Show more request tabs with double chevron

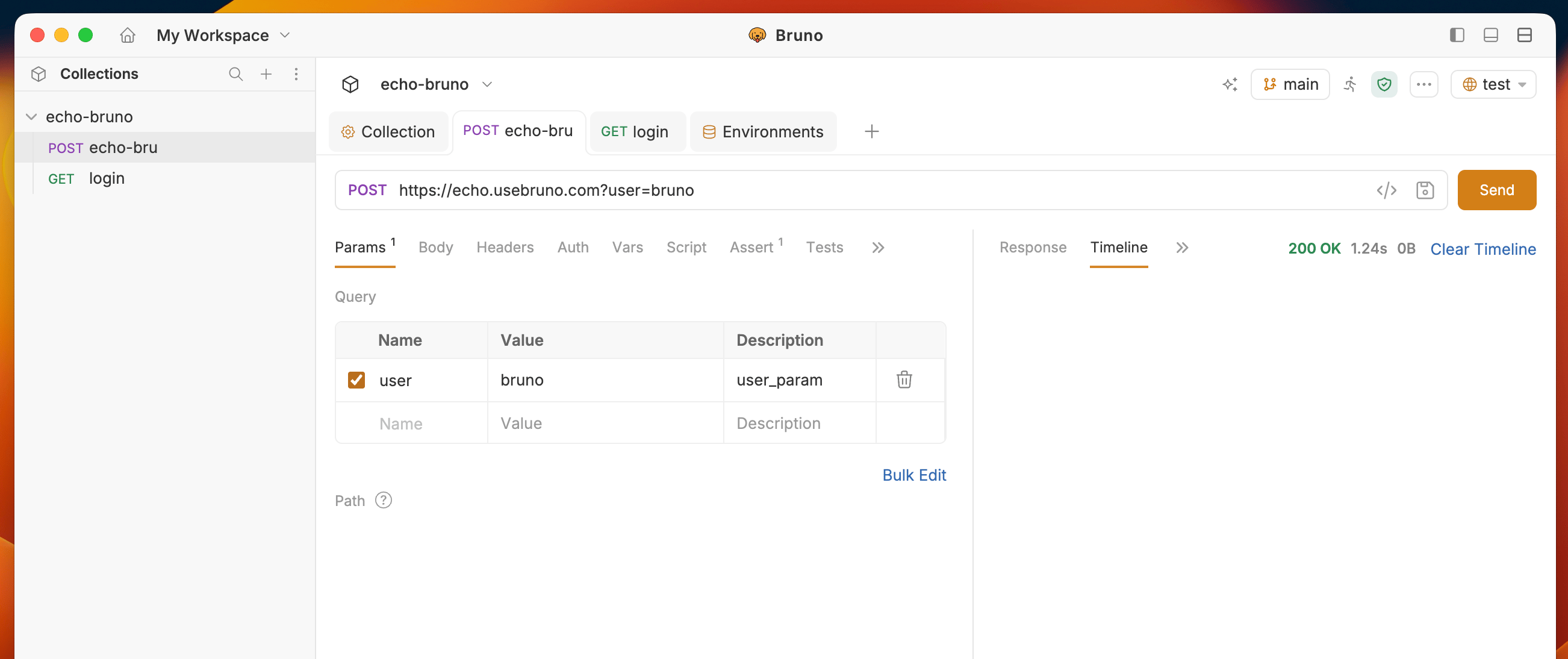tap(877, 248)
